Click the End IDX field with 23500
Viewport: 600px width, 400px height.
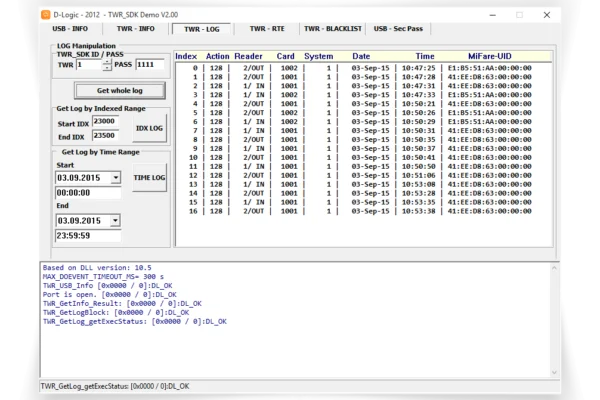pyautogui.click(x=105, y=135)
